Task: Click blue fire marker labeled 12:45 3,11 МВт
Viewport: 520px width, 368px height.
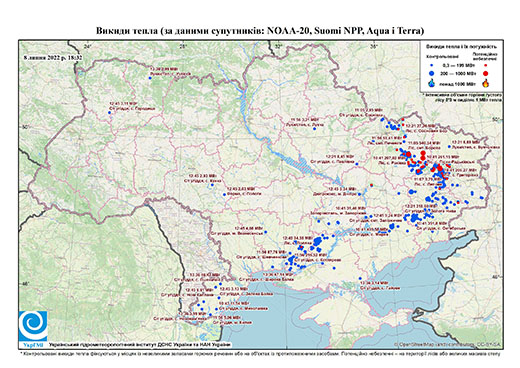Action: click(109, 113)
